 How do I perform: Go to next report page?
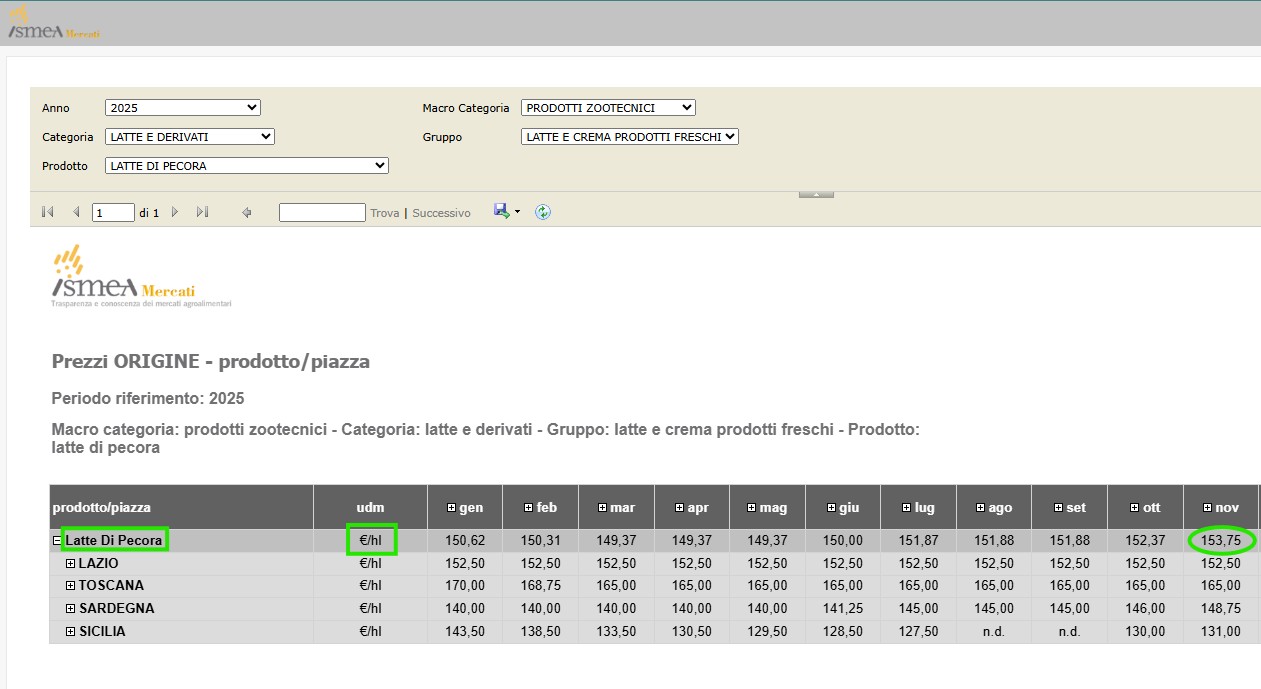175,212
